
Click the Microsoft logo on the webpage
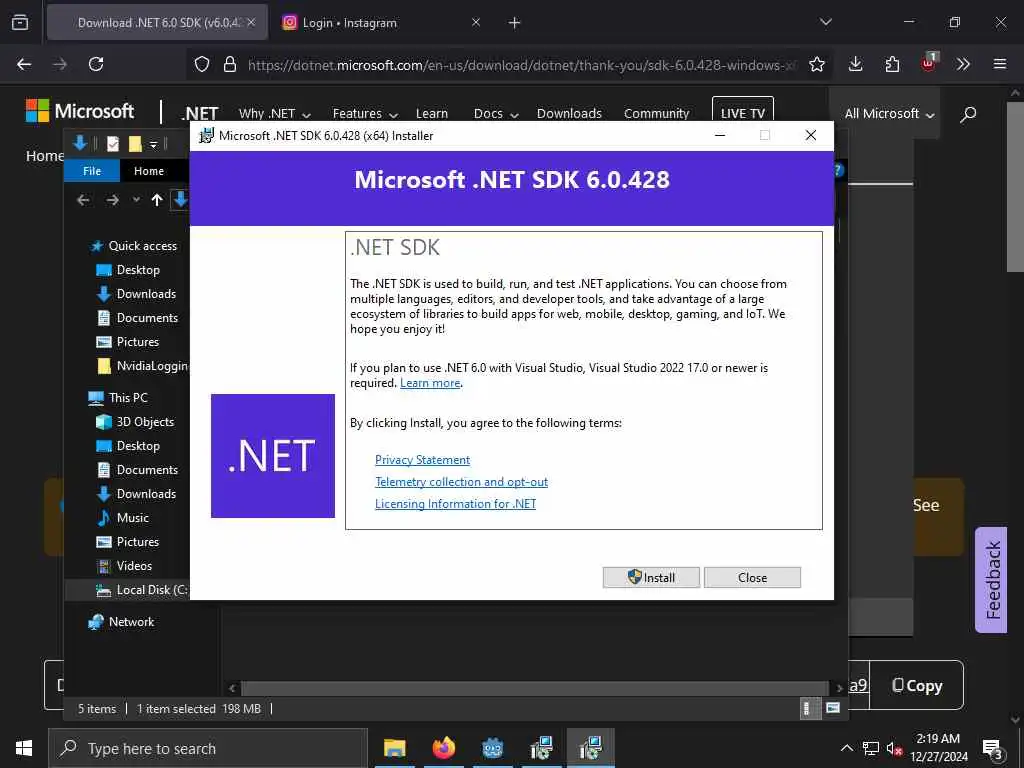click(x=80, y=111)
